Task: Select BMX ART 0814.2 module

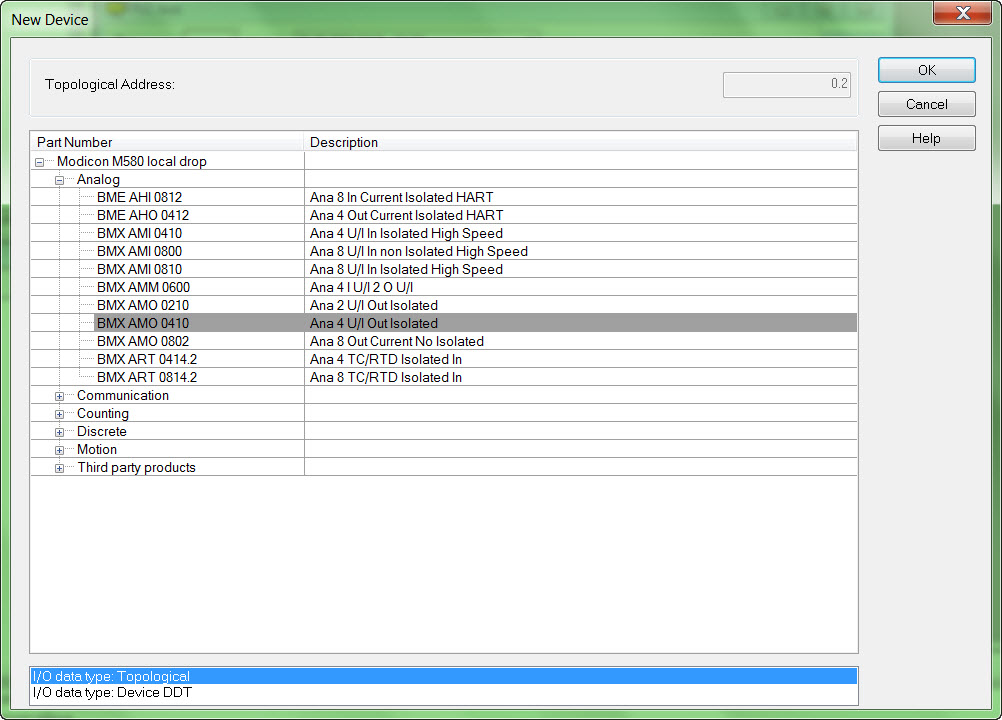Action: pyautogui.click(x=147, y=377)
